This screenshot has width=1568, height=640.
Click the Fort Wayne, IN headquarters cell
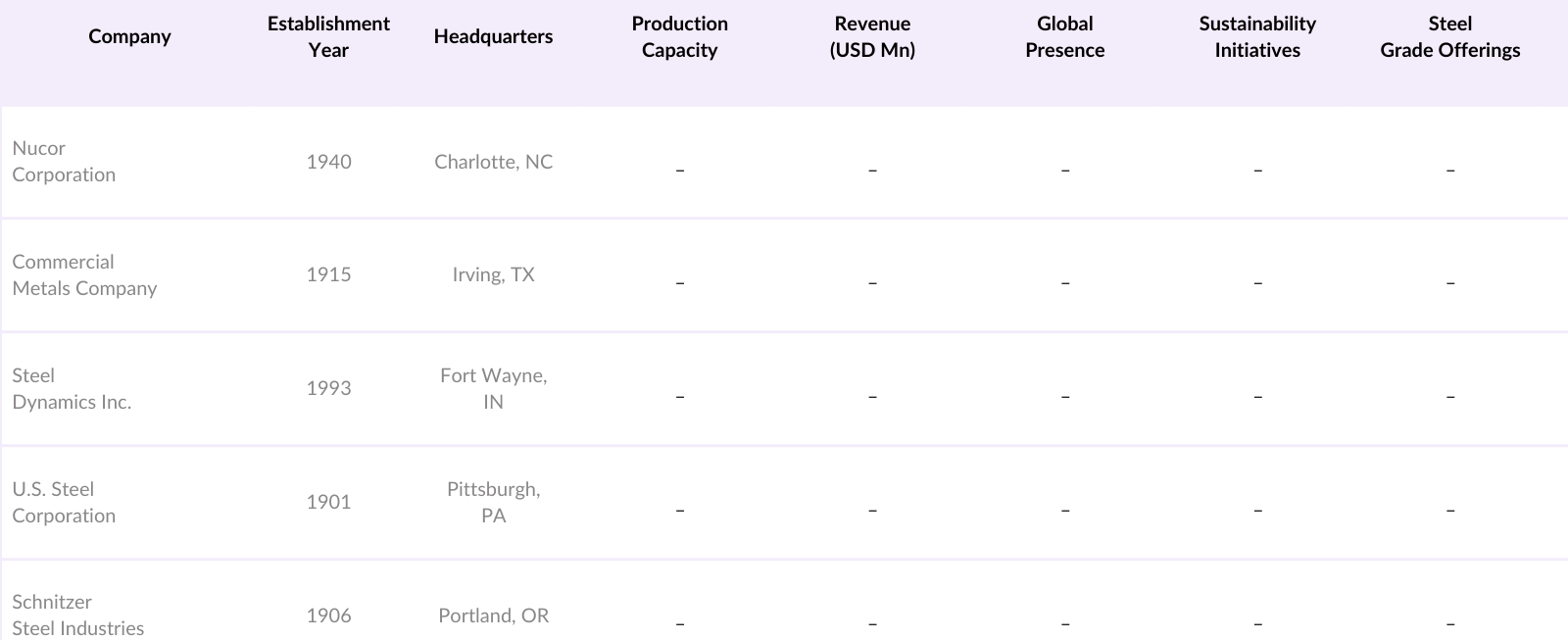pos(493,389)
